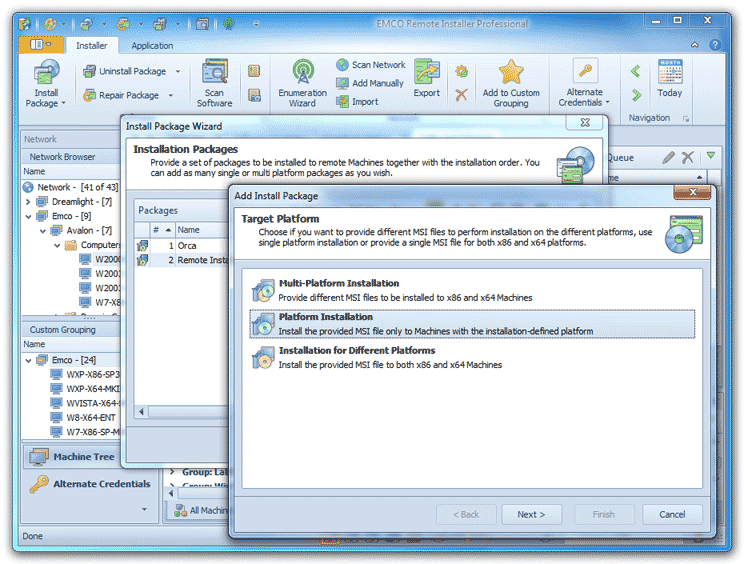This screenshot has height=564, width=744.
Task: Select Installation for Different Platforms option
Action: coord(472,358)
